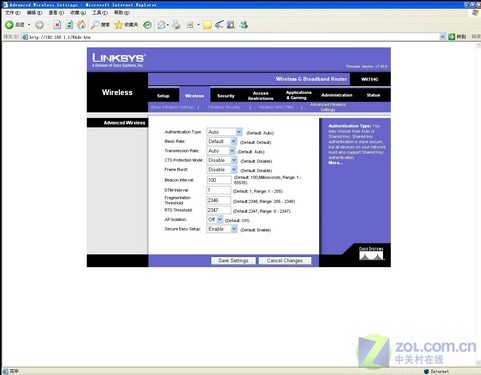The height and width of the screenshot is (375, 481).
Task: Click the History clock toolbar icon
Action: pos(147,25)
